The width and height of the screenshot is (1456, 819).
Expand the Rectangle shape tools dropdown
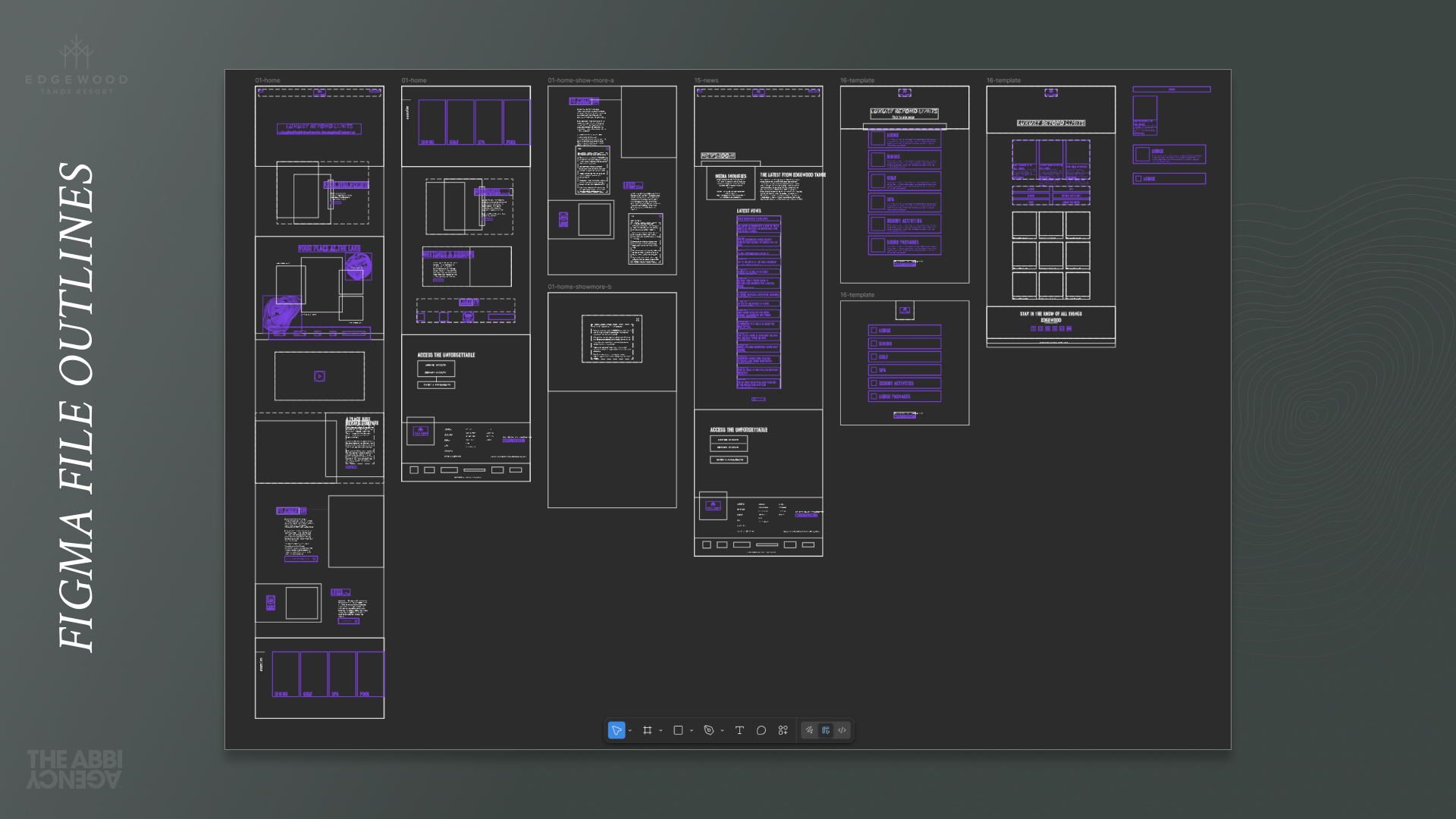point(692,731)
